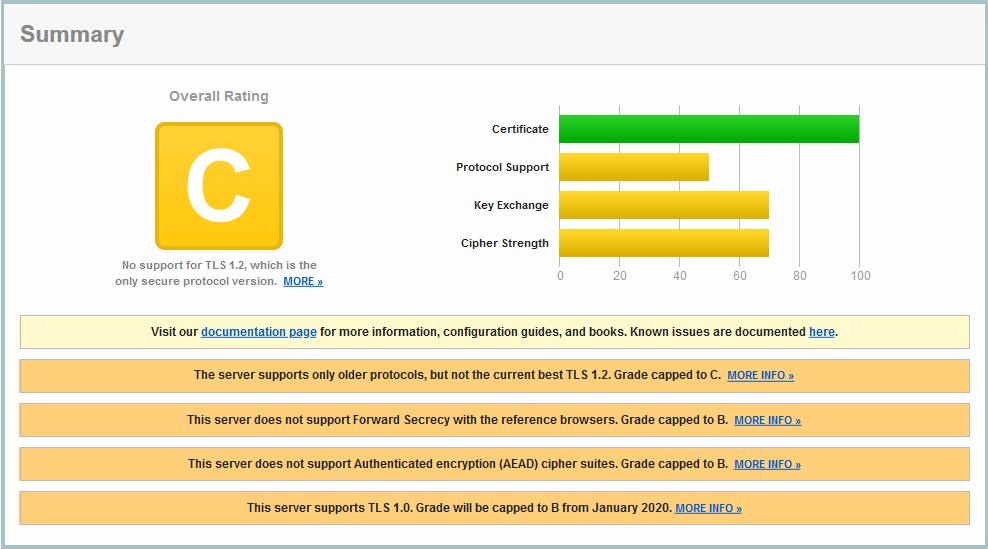Click the 'Cipher Strength' chart label
This screenshot has height=549, width=988.
pyautogui.click(x=504, y=243)
